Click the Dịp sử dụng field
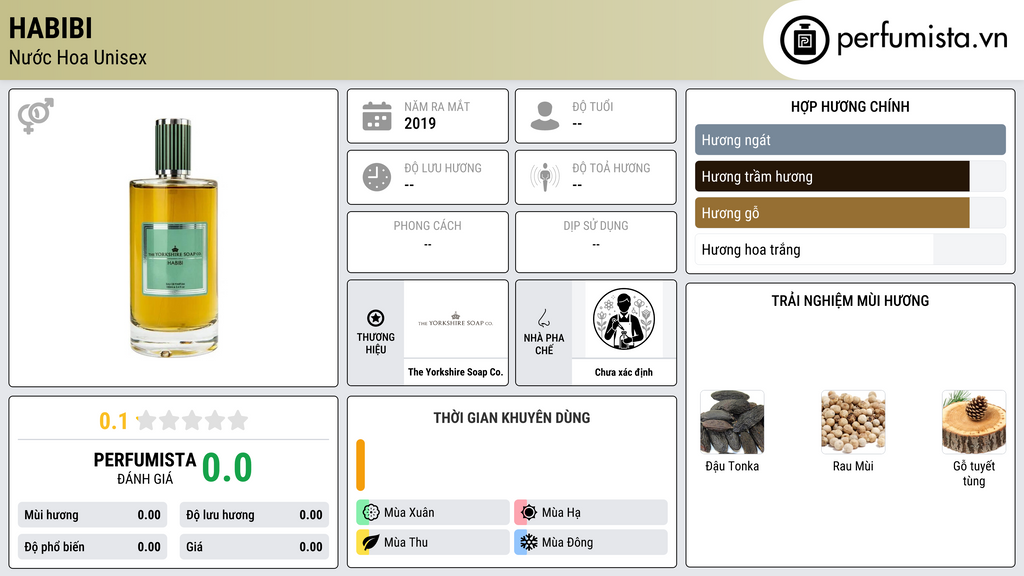This screenshot has height=576, width=1024. [596, 242]
